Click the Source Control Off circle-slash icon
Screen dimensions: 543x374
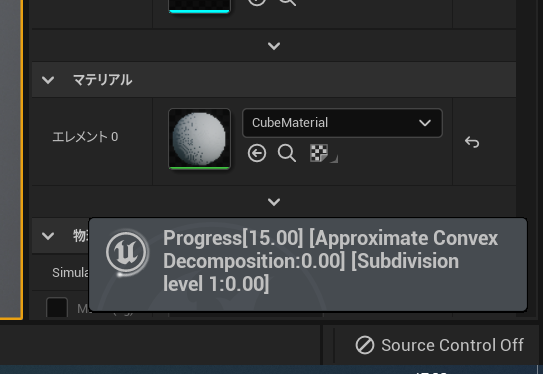[x=365, y=345]
